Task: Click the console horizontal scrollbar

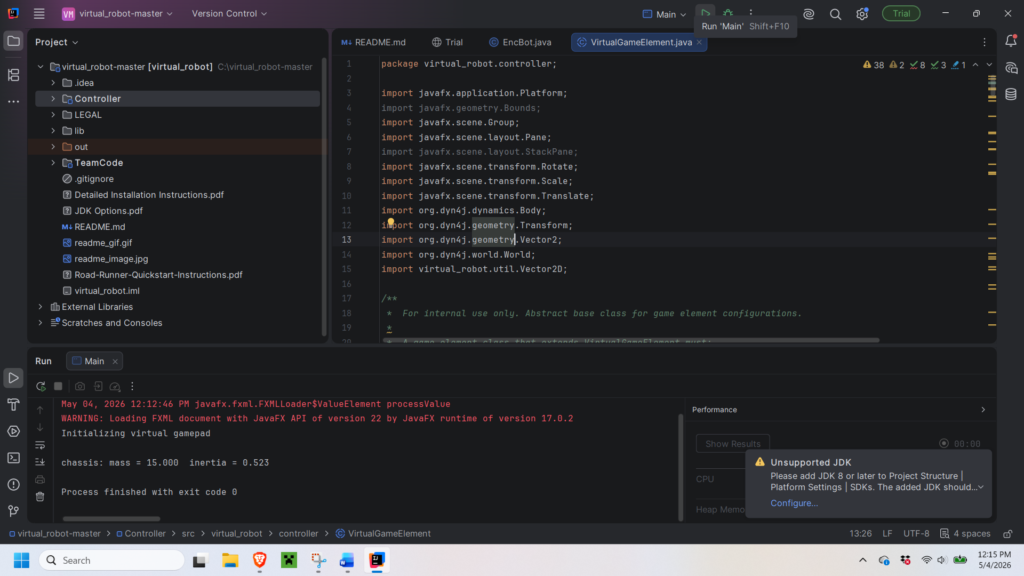Action: point(111,519)
